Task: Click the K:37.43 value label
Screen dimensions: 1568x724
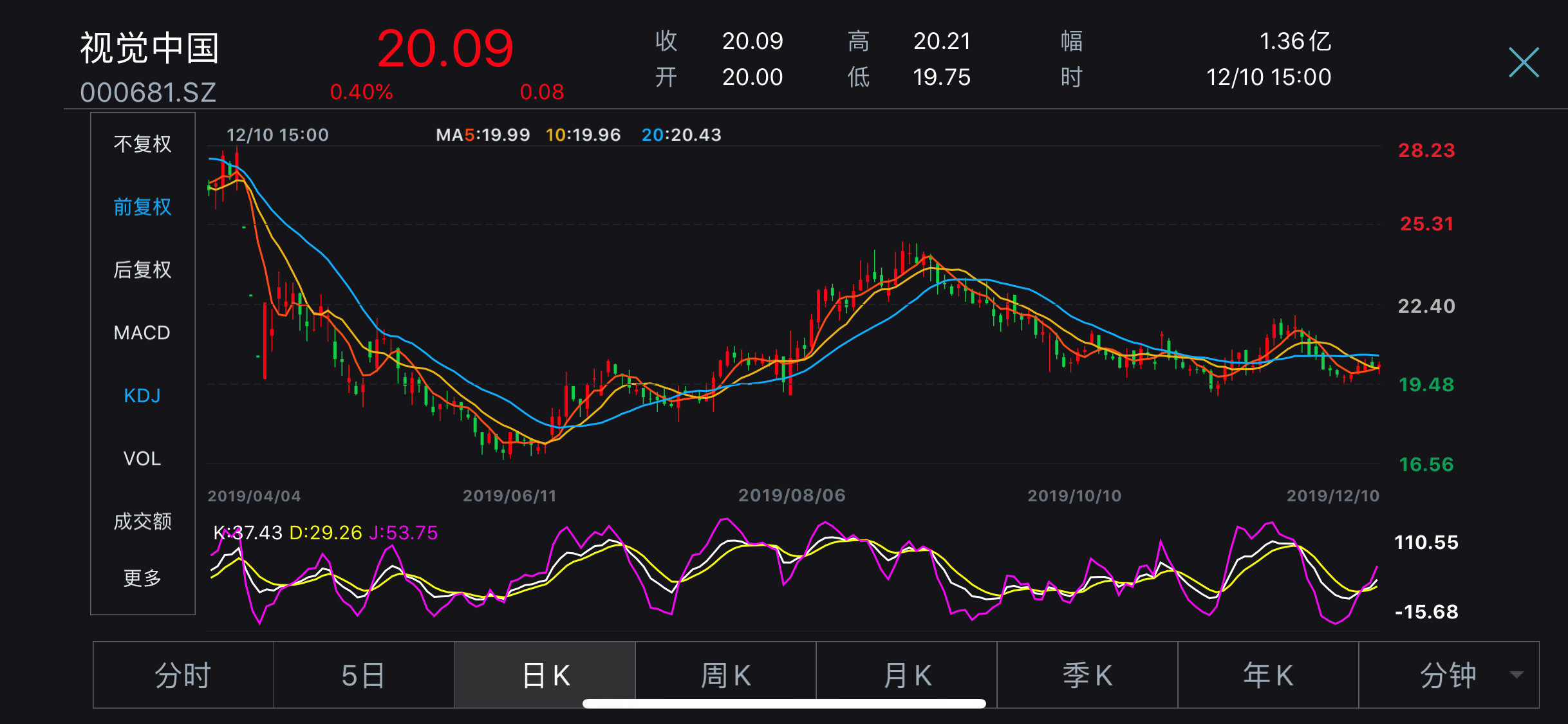Action: [x=248, y=533]
